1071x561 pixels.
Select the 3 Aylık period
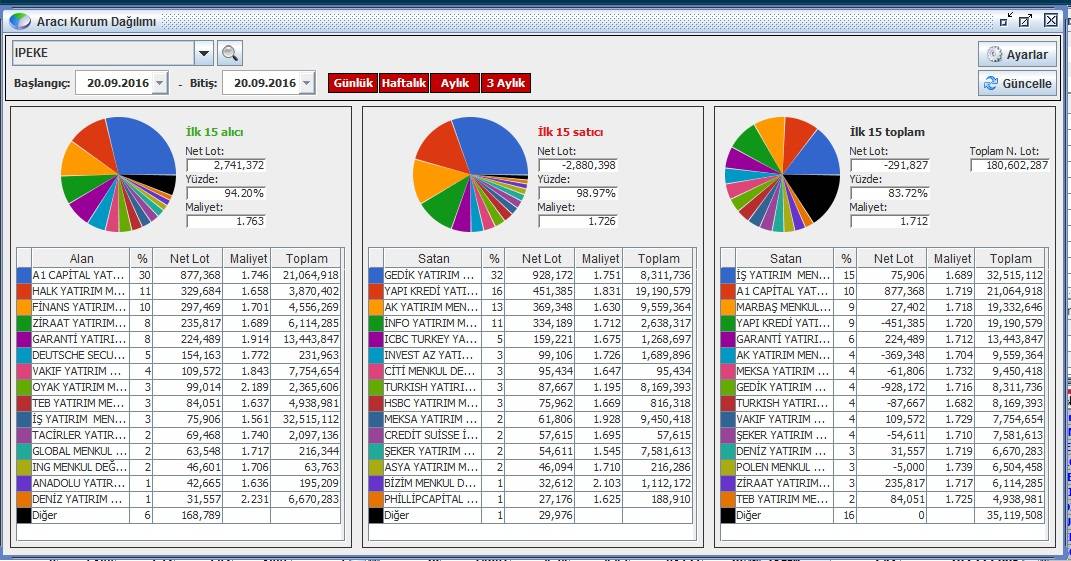(506, 83)
